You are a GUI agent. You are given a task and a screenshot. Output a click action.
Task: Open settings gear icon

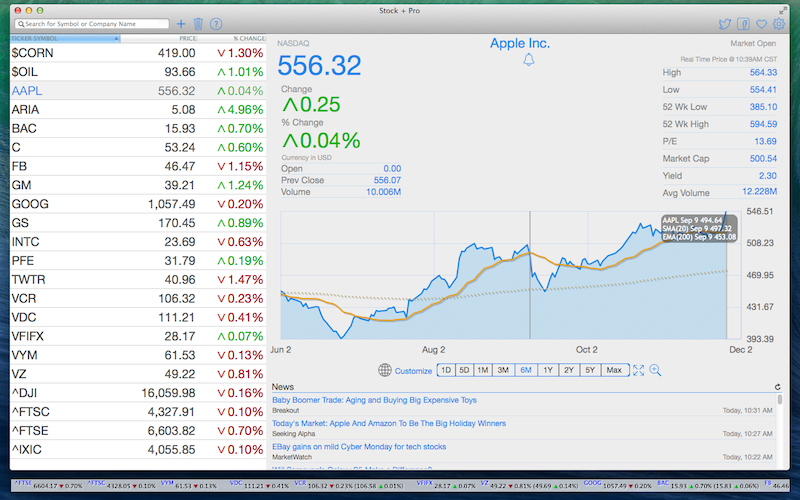[779, 24]
